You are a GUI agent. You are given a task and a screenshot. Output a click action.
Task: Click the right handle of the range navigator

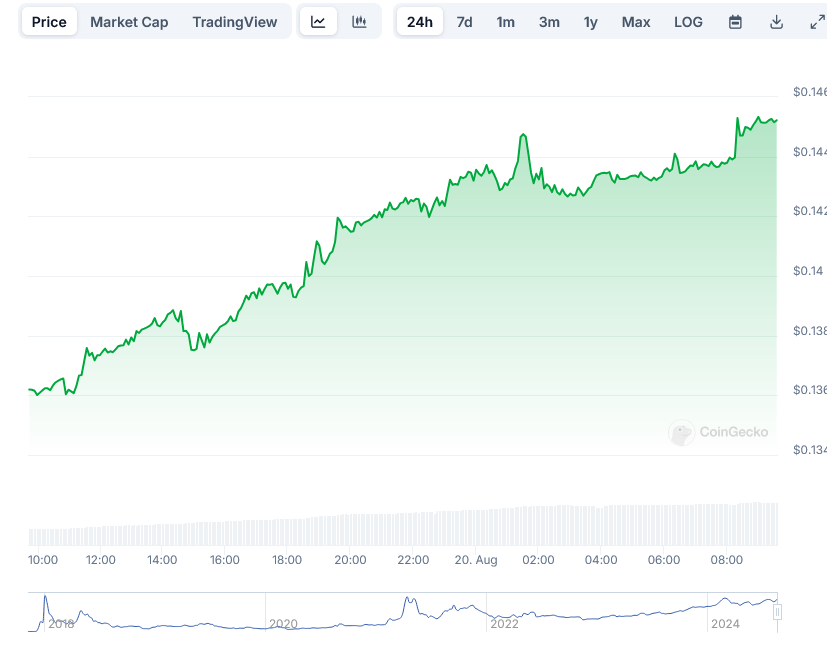777,612
